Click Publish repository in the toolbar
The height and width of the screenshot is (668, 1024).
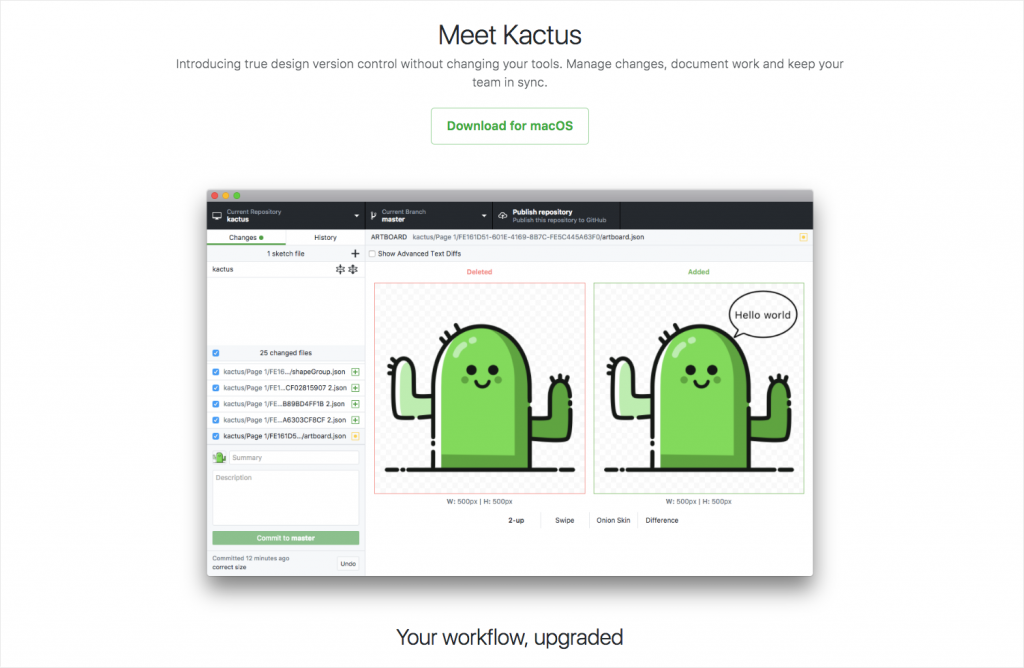556,215
